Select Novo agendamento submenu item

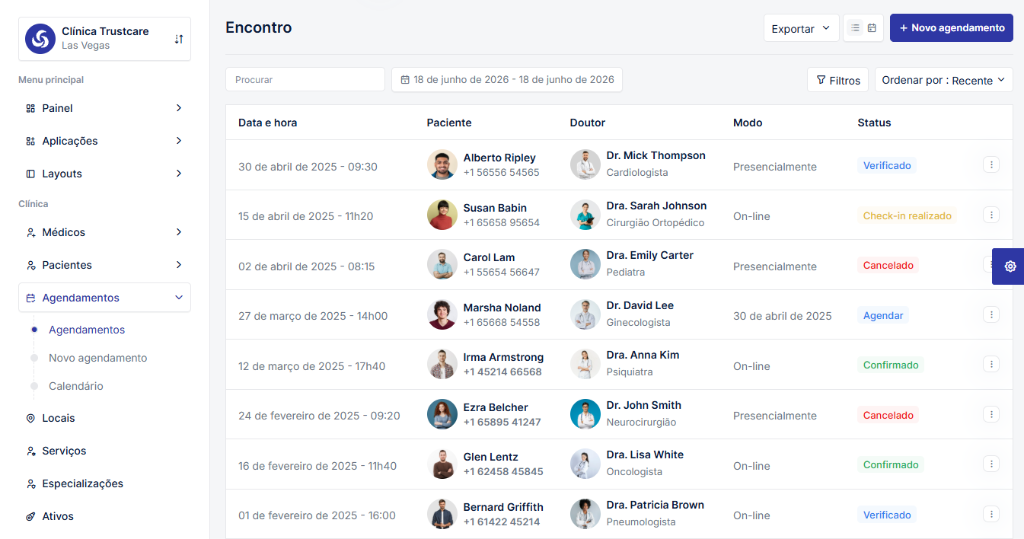point(98,358)
